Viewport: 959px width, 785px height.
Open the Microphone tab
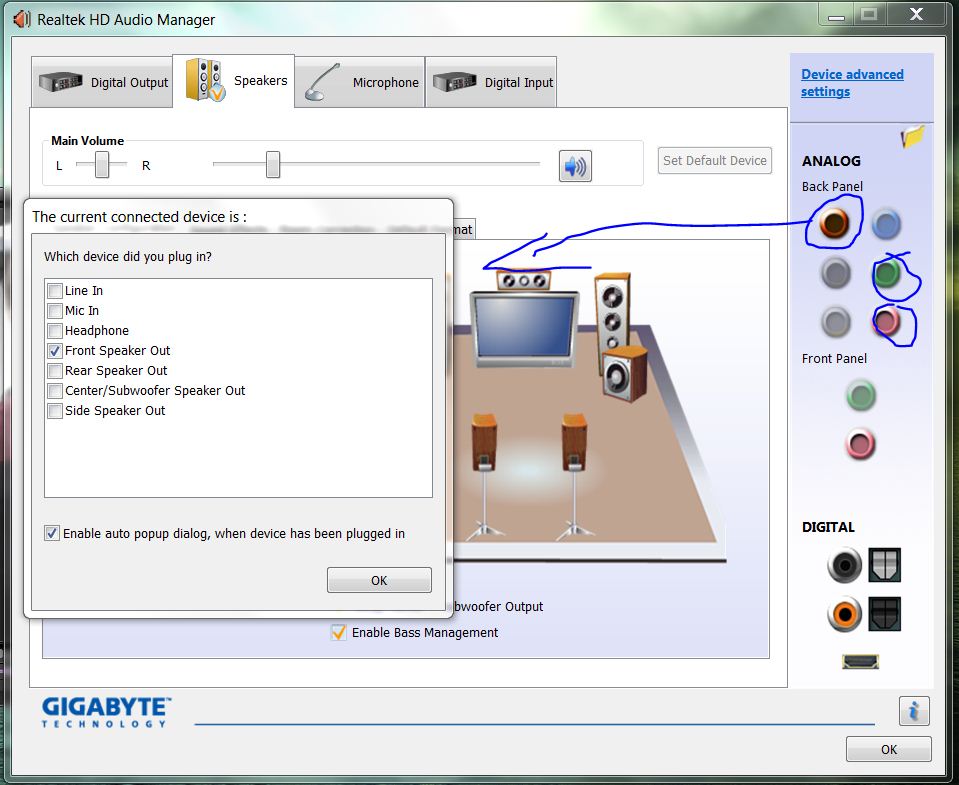coord(360,82)
